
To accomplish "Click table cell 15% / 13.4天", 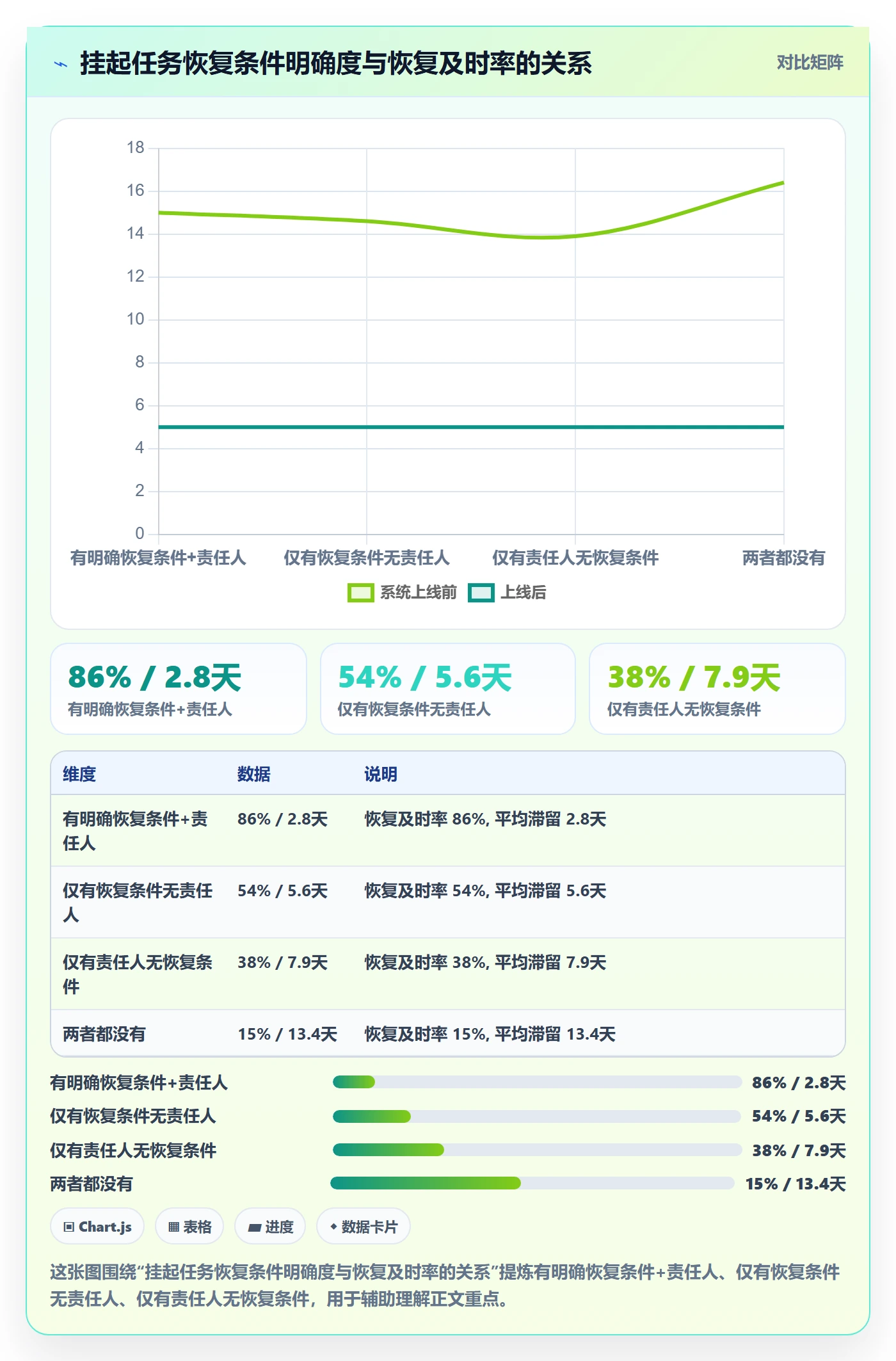I will [287, 1034].
